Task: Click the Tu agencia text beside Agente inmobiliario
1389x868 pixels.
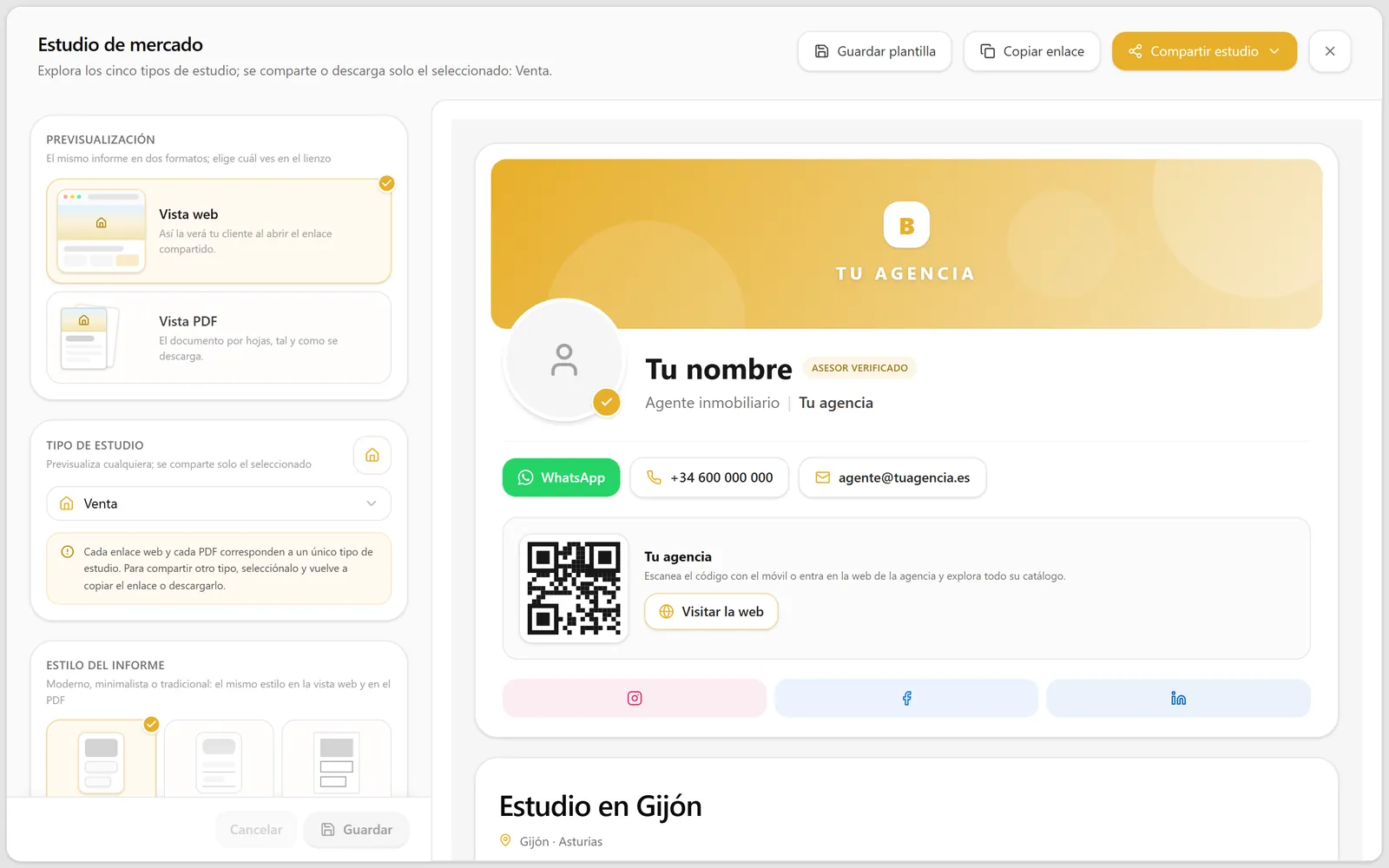Action: [836, 403]
